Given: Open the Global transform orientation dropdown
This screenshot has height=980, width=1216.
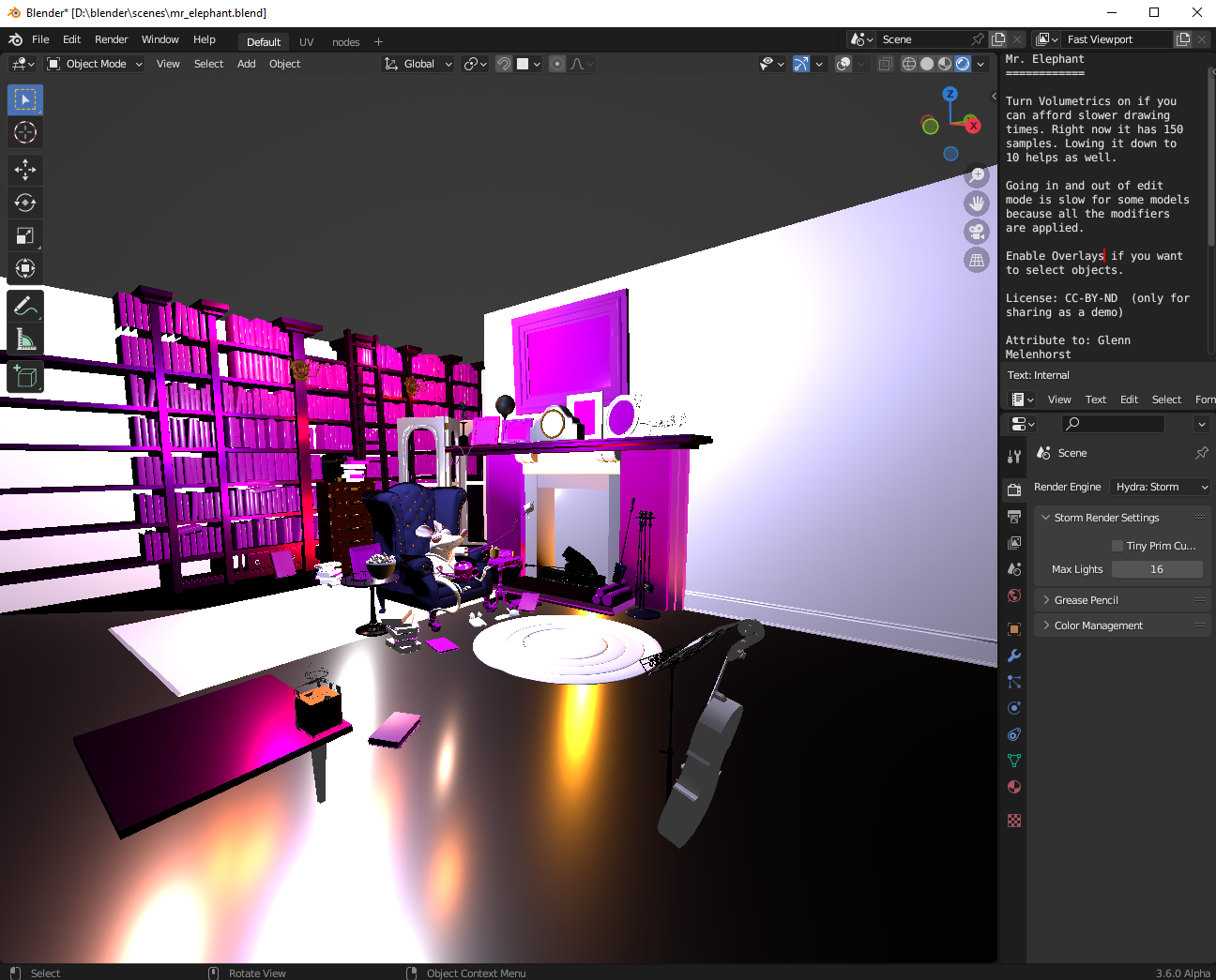Looking at the screenshot, I should 418,64.
